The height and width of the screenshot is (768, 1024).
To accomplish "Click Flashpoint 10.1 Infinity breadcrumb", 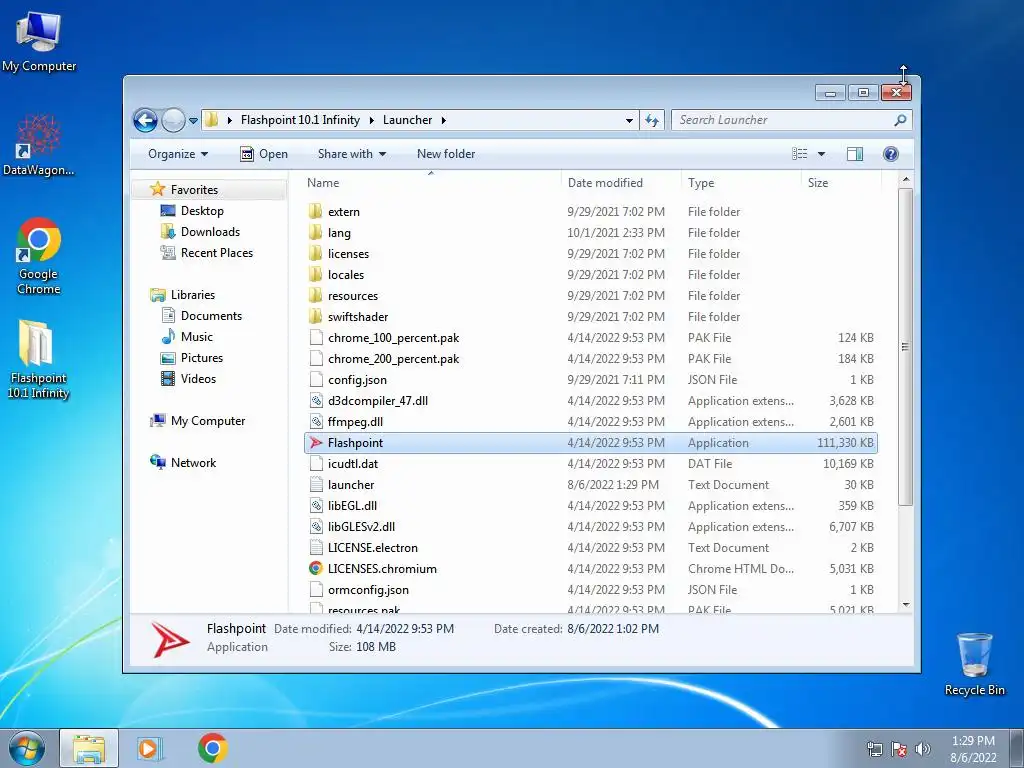I will click(x=300, y=120).
